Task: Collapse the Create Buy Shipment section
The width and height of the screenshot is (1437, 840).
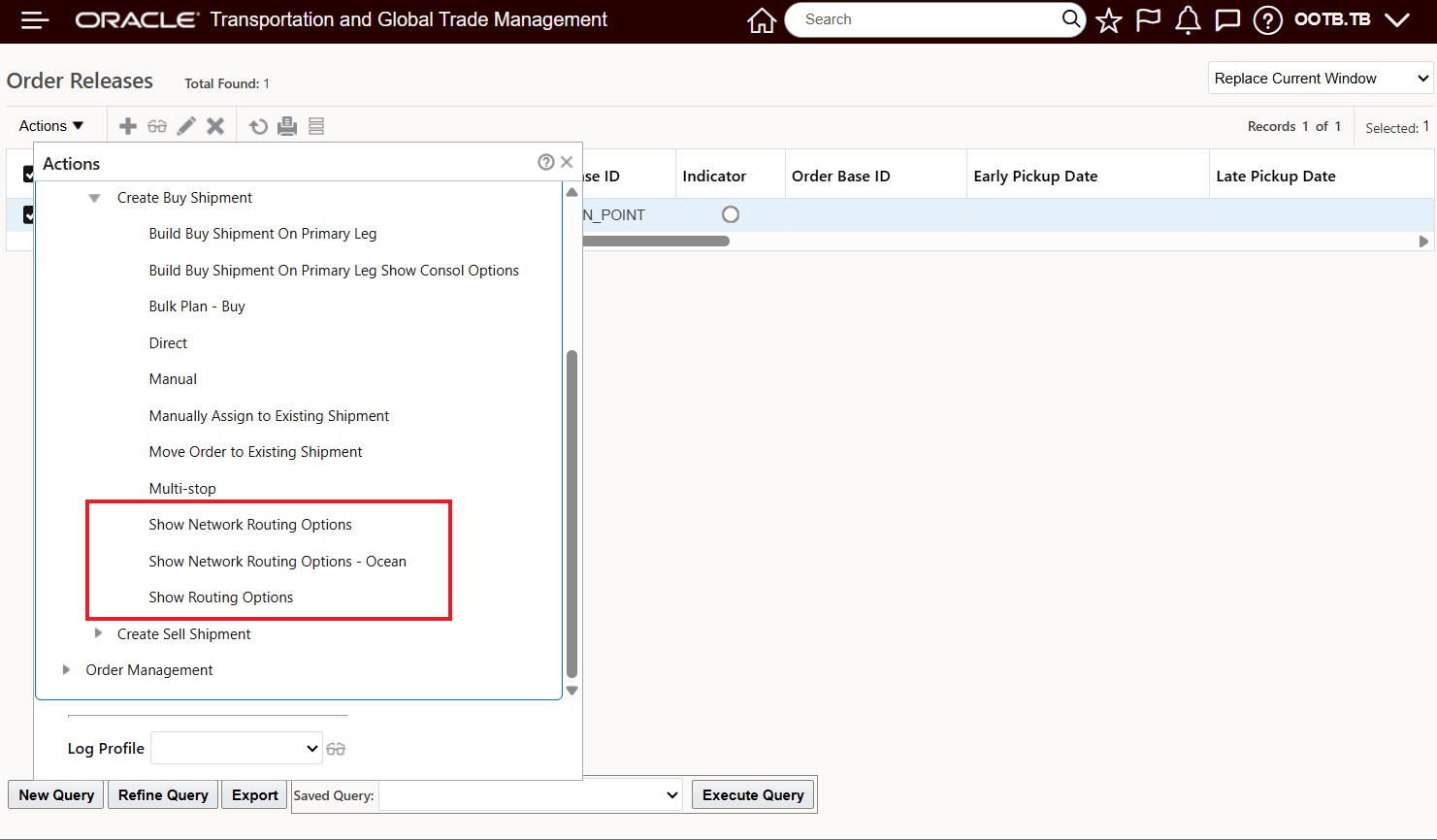Action: tap(94, 197)
